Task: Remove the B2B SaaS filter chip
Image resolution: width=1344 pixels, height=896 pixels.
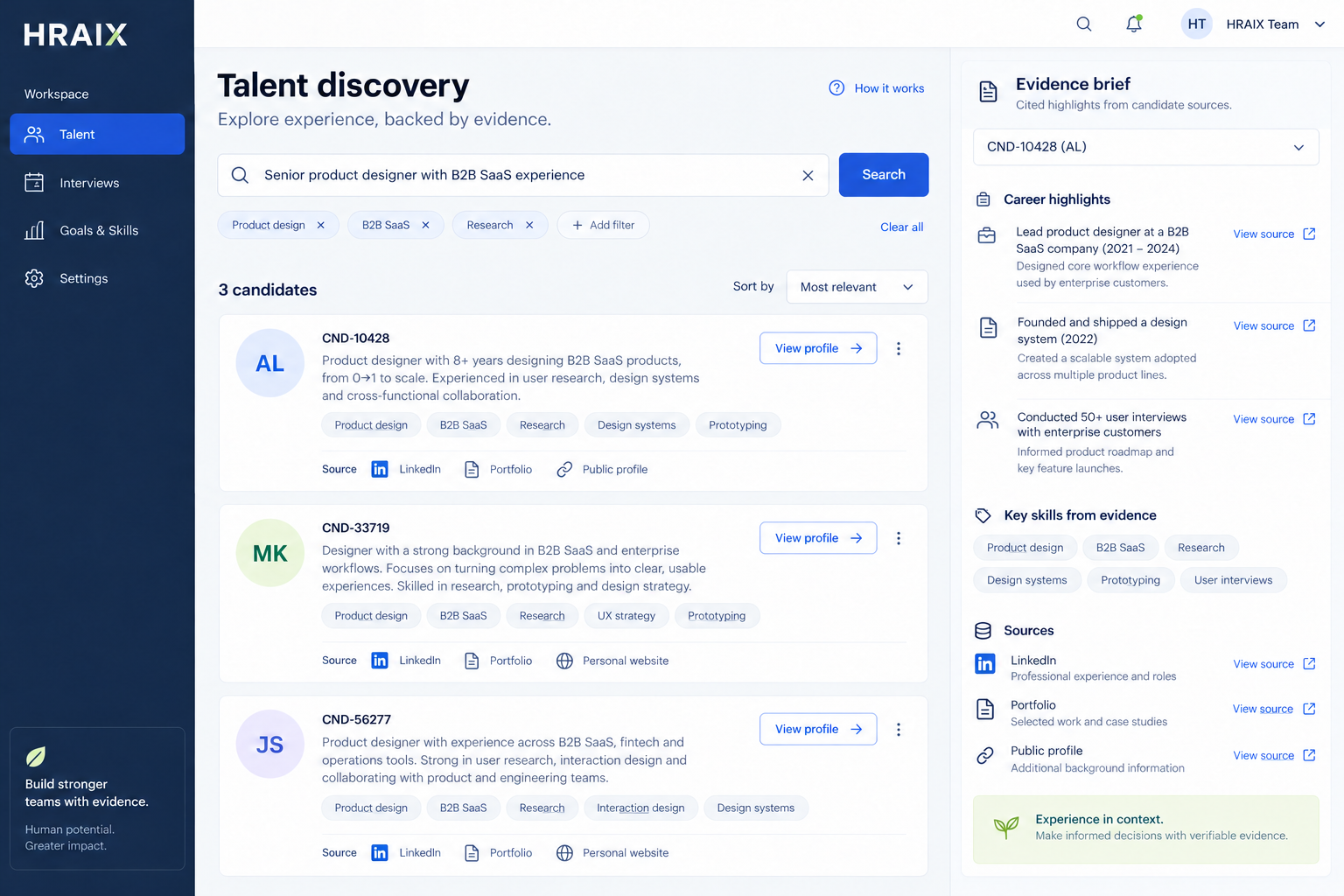Action: coord(425,225)
